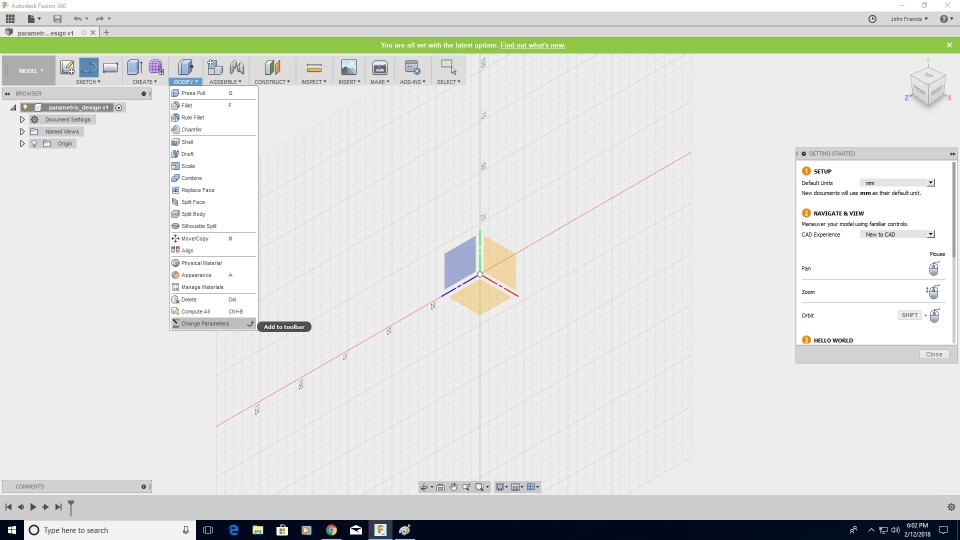This screenshot has width=960, height=540.
Task: Pin Change Parameters to toolbar
Action: tap(250, 324)
